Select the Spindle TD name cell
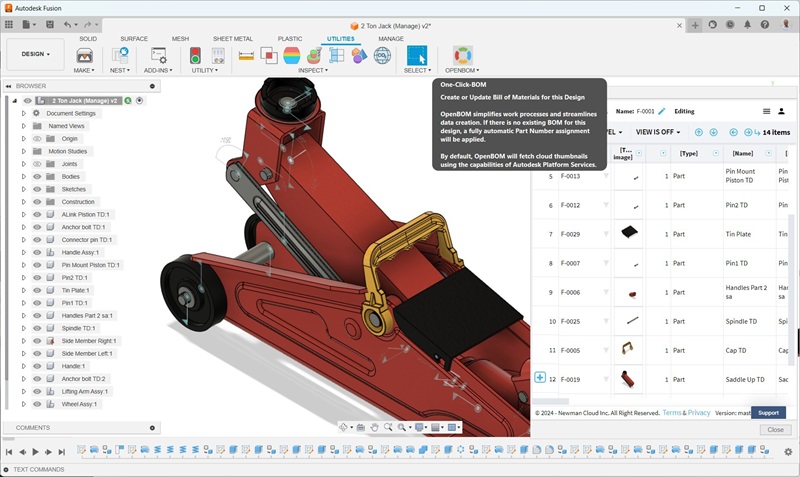 click(x=749, y=321)
